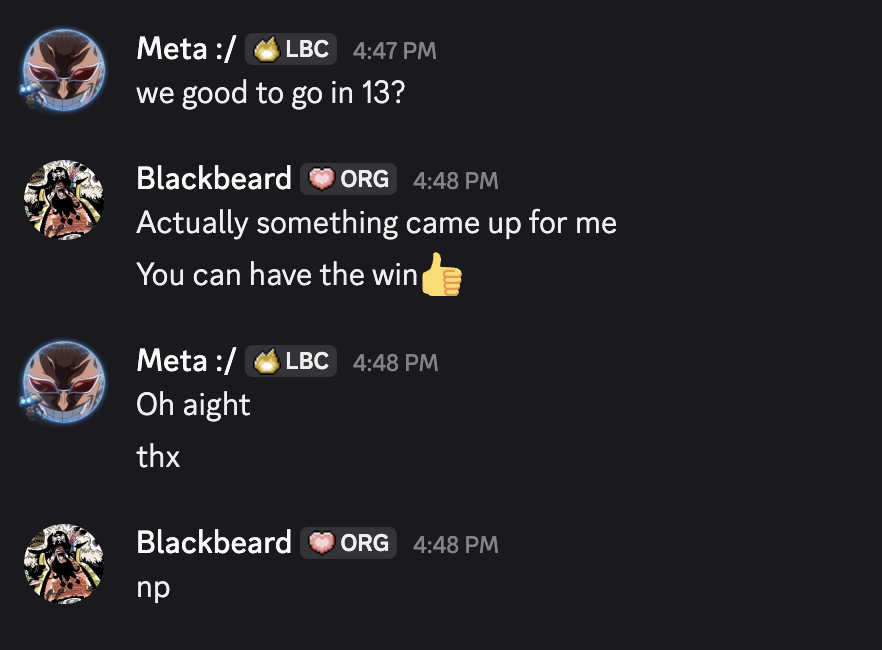Open Meta's avatar beside the "Oh aight" message

[63, 382]
